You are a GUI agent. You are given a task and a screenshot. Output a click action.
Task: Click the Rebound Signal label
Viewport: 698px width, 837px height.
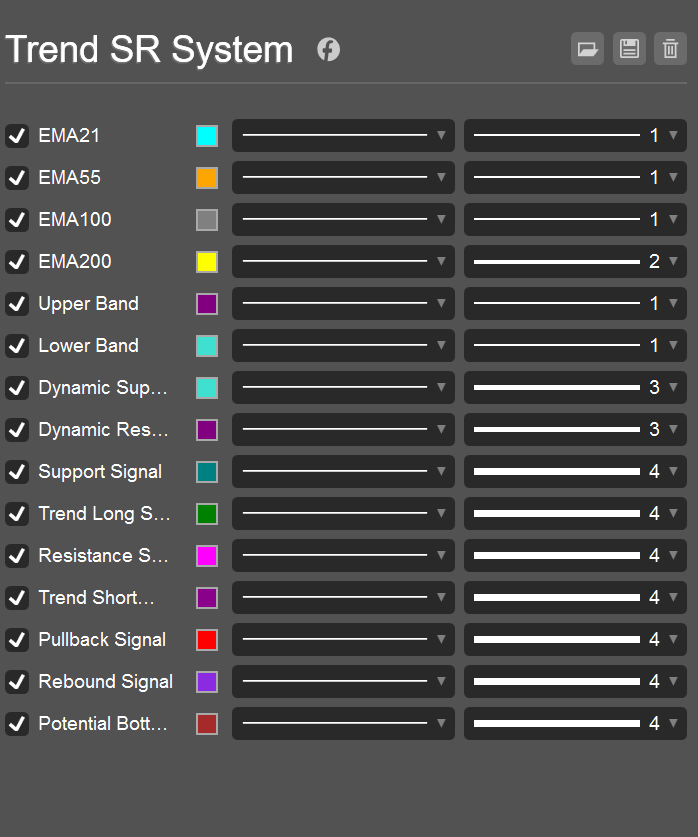pyautogui.click(x=105, y=682)
